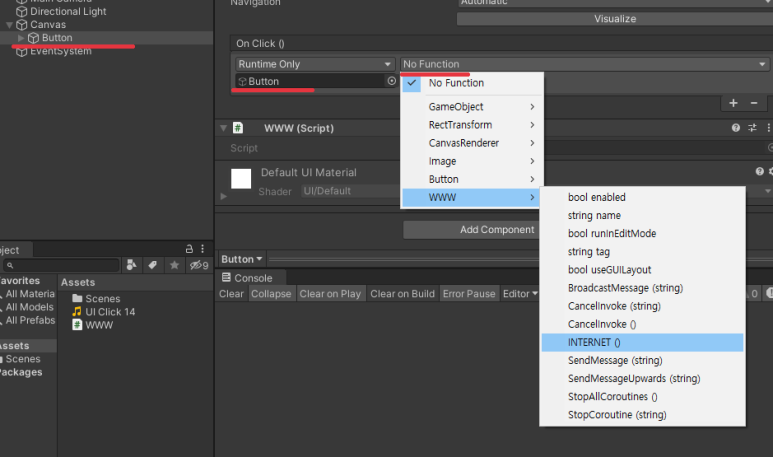Open object picker for Button field
This screenshot has width=773, height=457.
coord(391,81)
